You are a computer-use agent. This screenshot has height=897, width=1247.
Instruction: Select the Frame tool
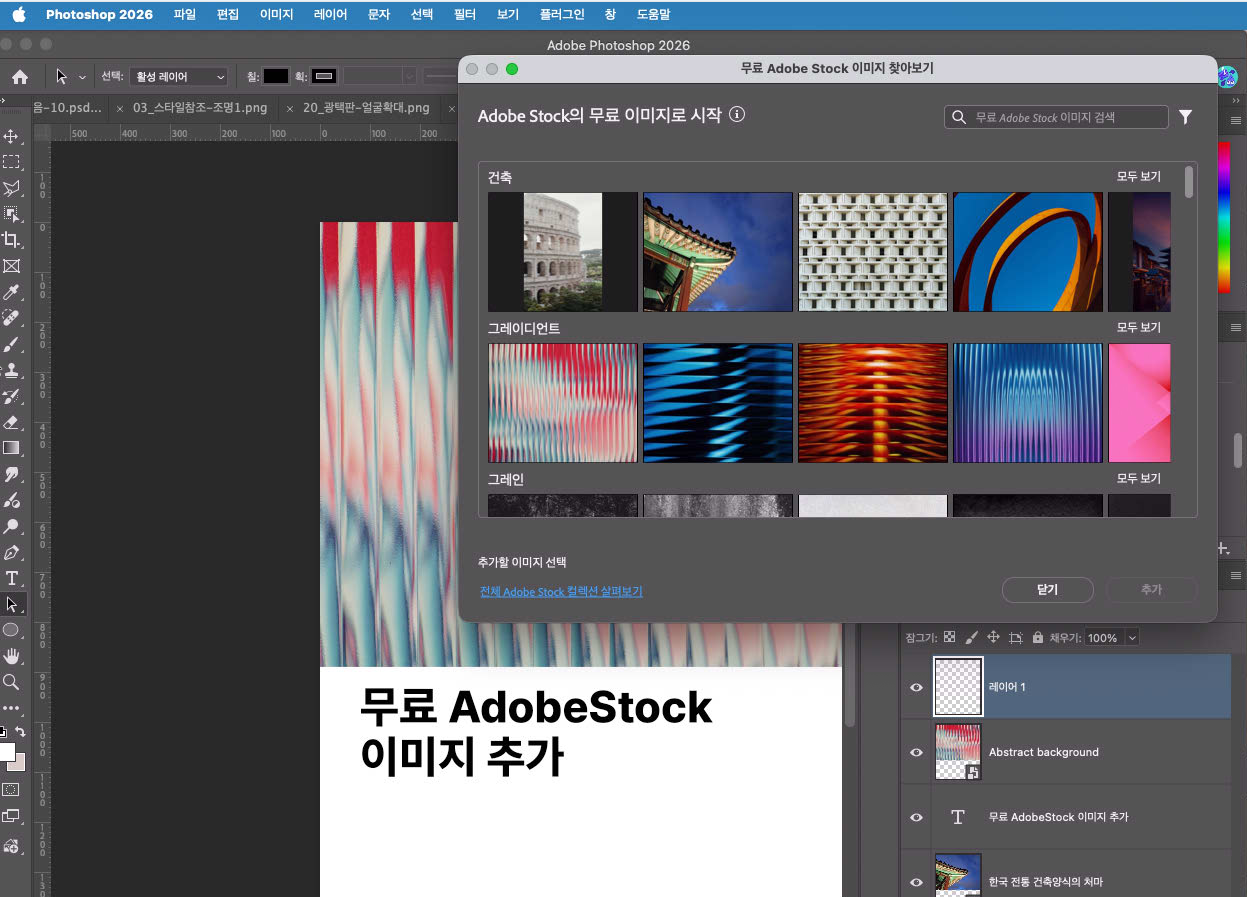[x=12, y=266]
